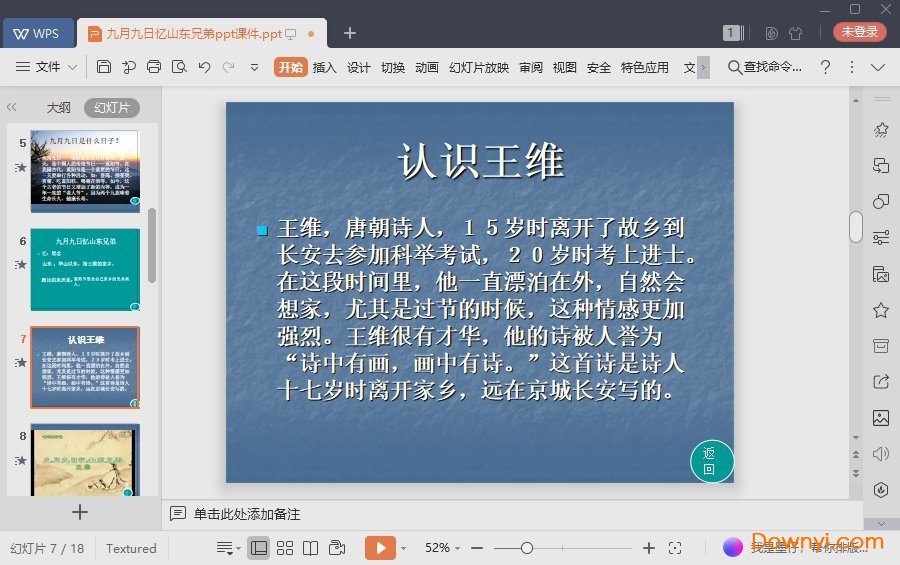This screenshot has height=565, width=900.
Task: Open the 动画 ribbon tab
Action: [x=427, y=67]
